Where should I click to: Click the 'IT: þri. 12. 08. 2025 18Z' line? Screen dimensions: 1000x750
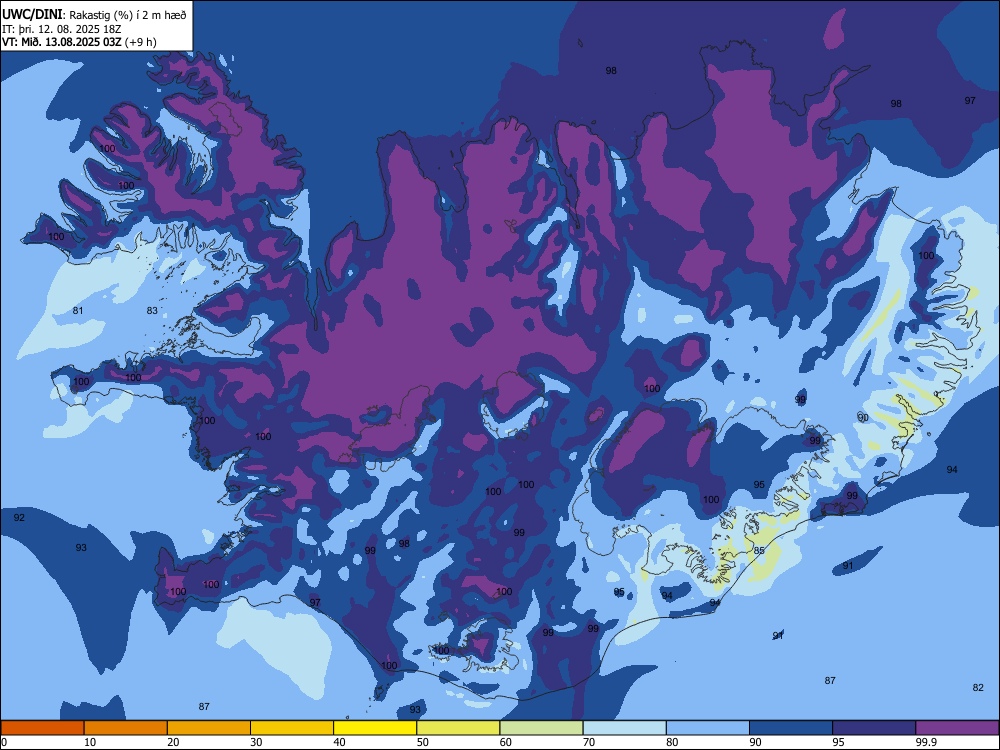click(61, 29)
